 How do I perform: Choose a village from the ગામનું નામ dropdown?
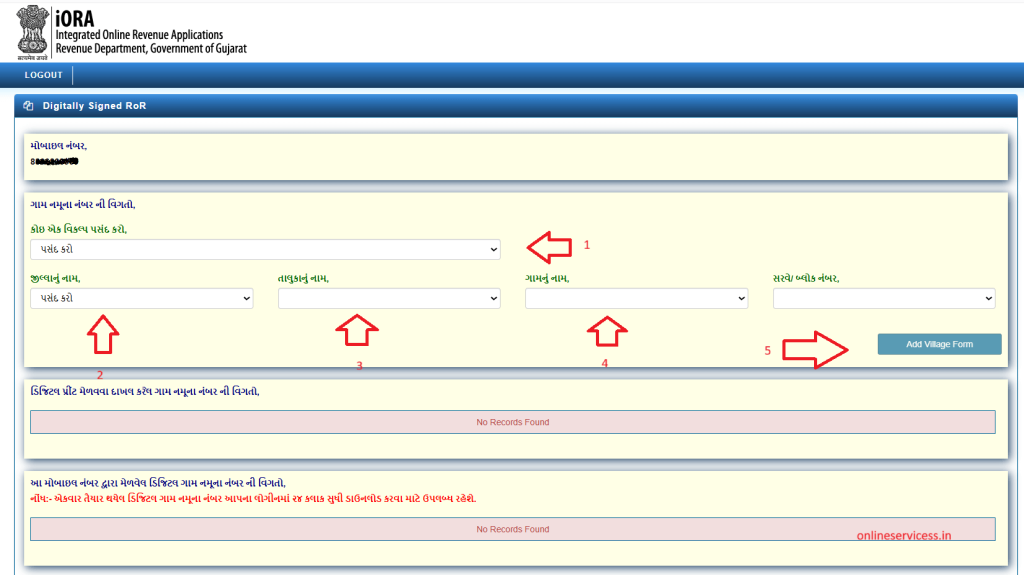pos(636,298)
